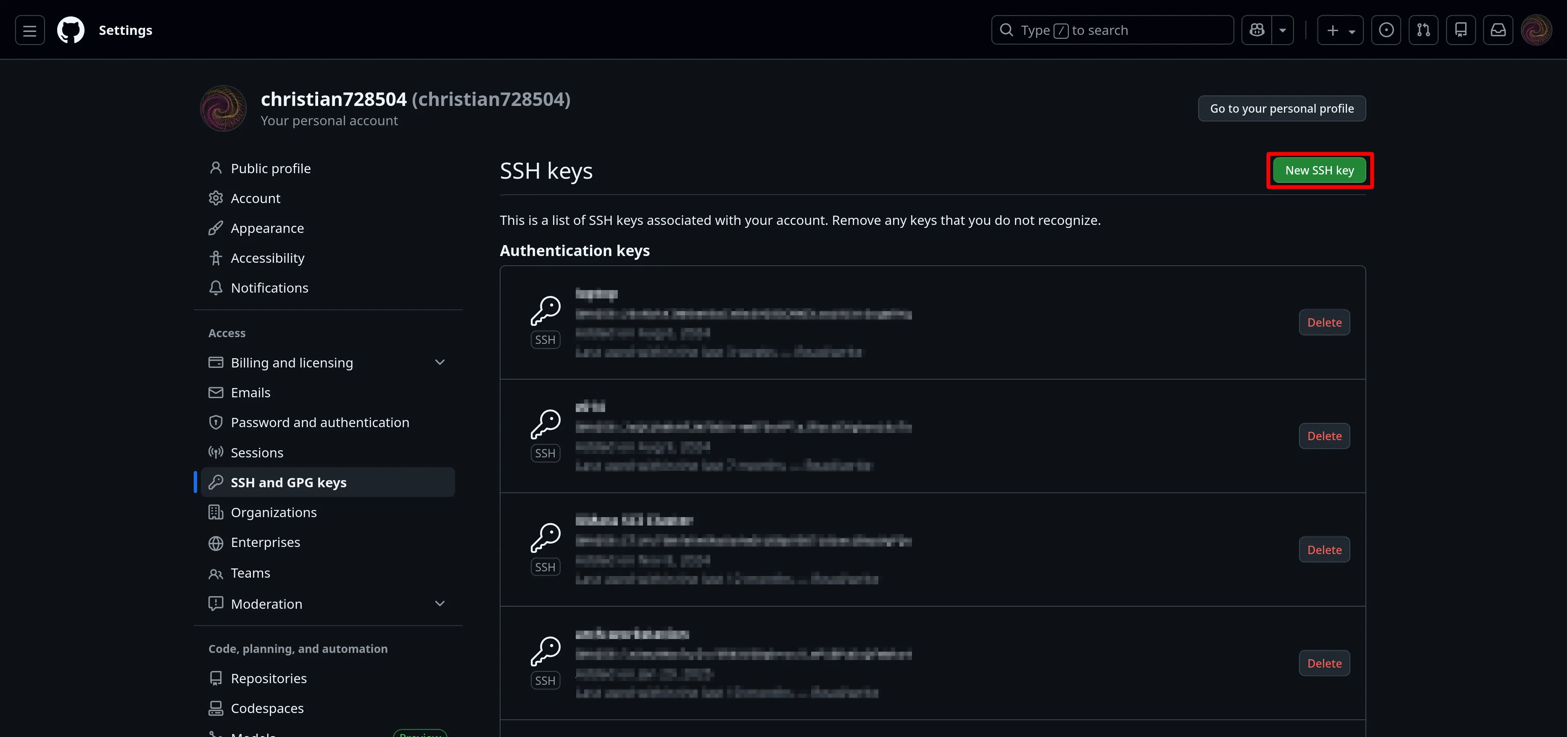Open Copilot dropdown arrow

click(x=1283, y=30)
